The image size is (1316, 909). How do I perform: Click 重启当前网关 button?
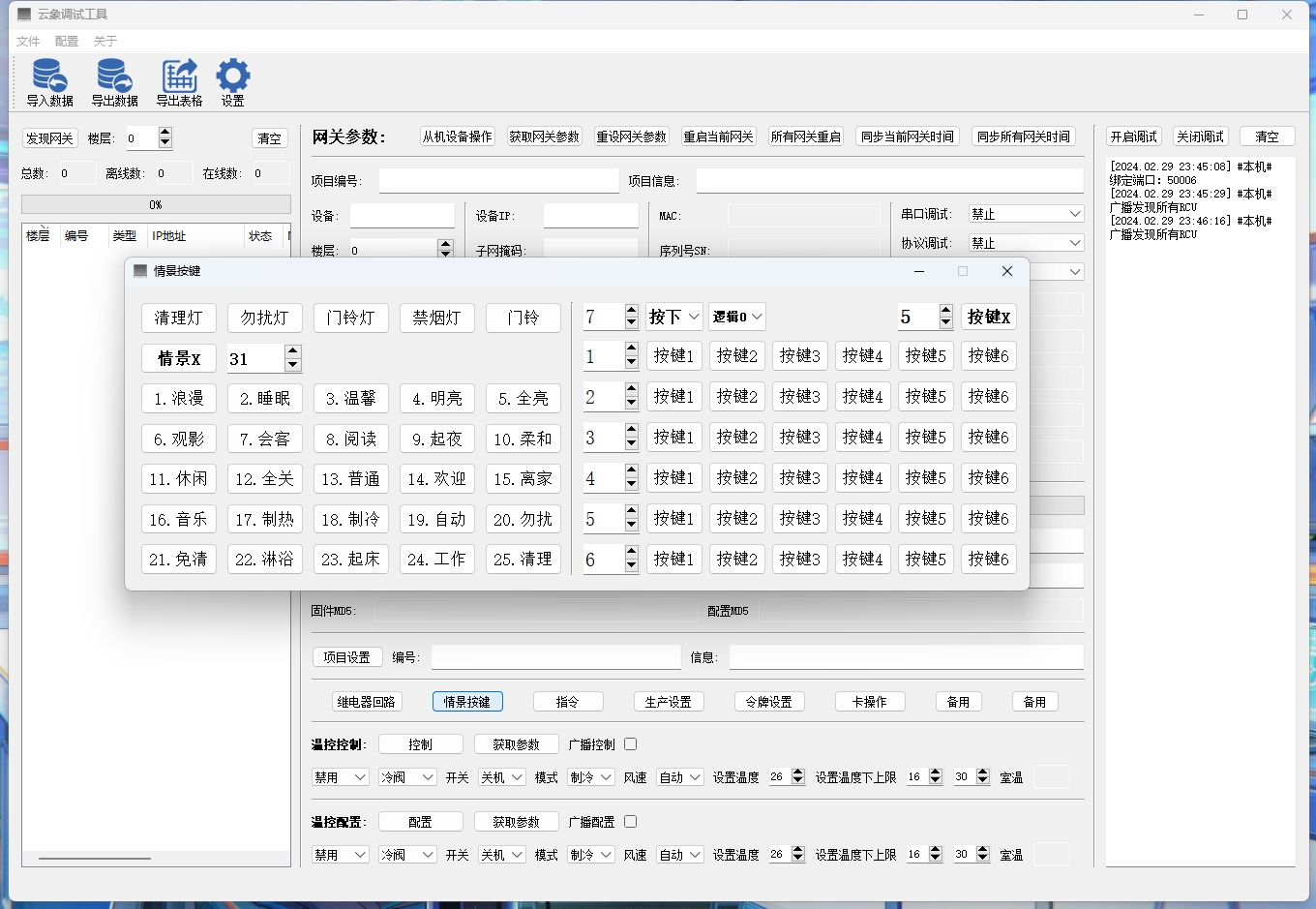pyautogui.click(x=718, y=136)
